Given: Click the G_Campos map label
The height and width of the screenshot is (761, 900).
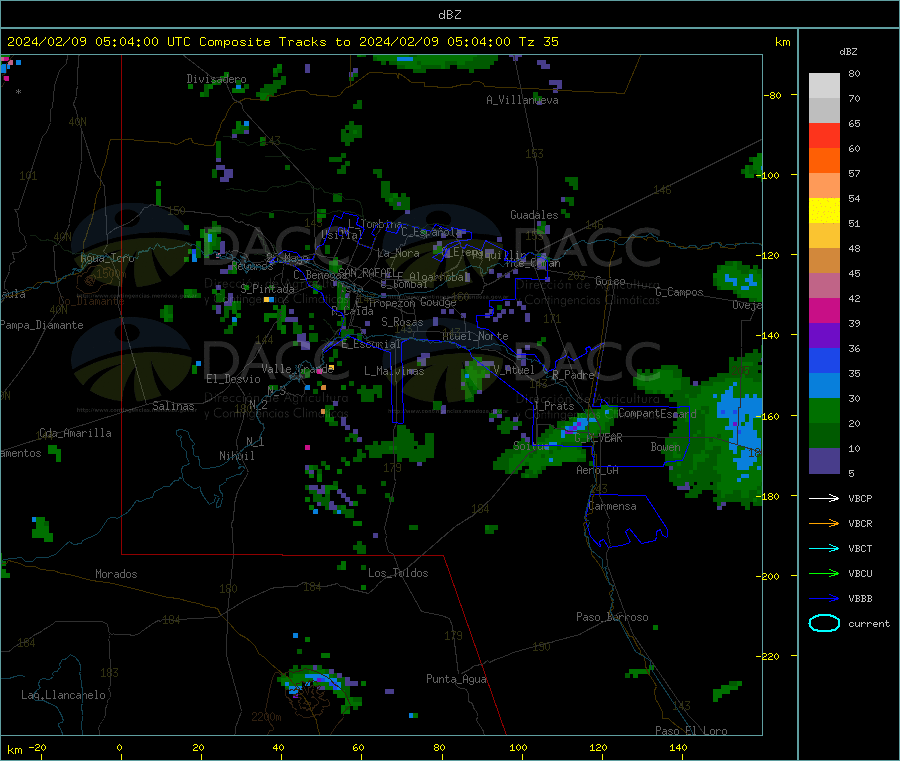Looking at the screenshot, I should coord(679,292).
